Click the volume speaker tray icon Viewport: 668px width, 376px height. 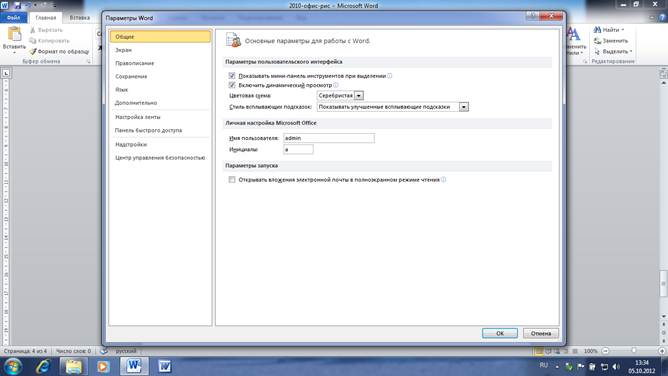coord(616,367)
